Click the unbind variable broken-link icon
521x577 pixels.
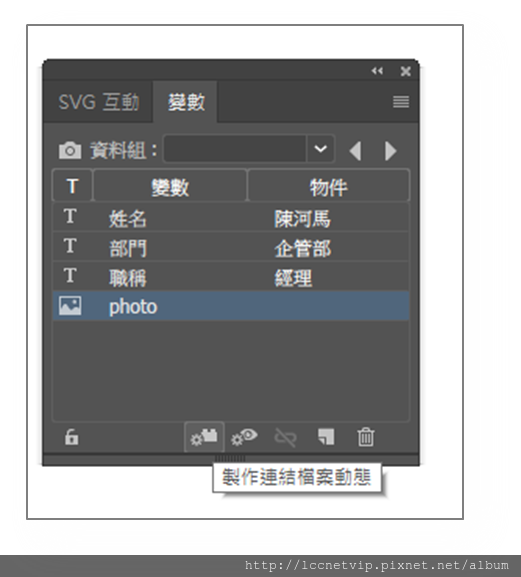[285, 437]
